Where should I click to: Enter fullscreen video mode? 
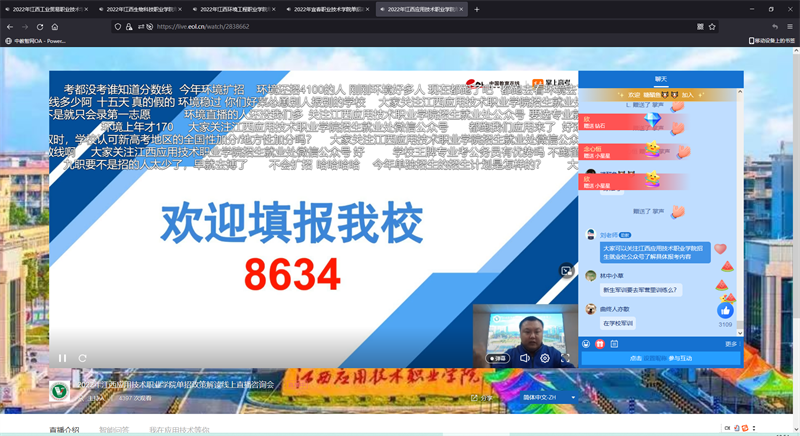565,358
